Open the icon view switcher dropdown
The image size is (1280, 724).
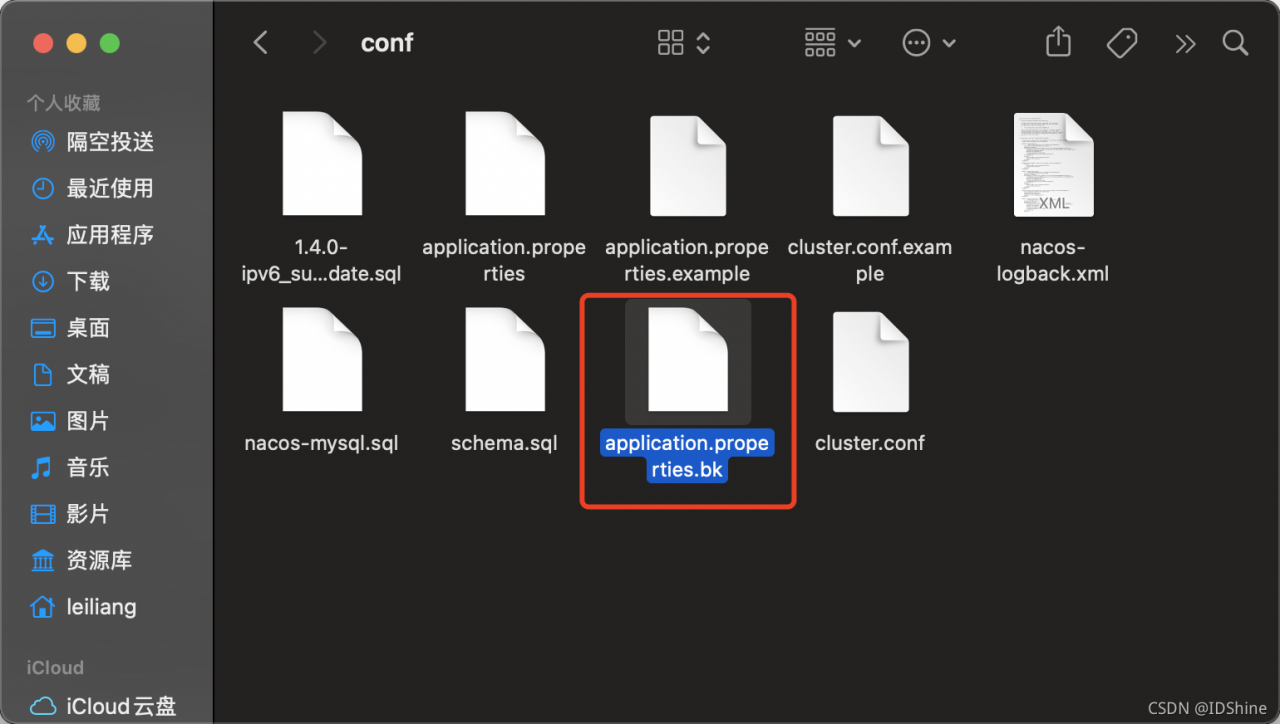click(684, 43)
